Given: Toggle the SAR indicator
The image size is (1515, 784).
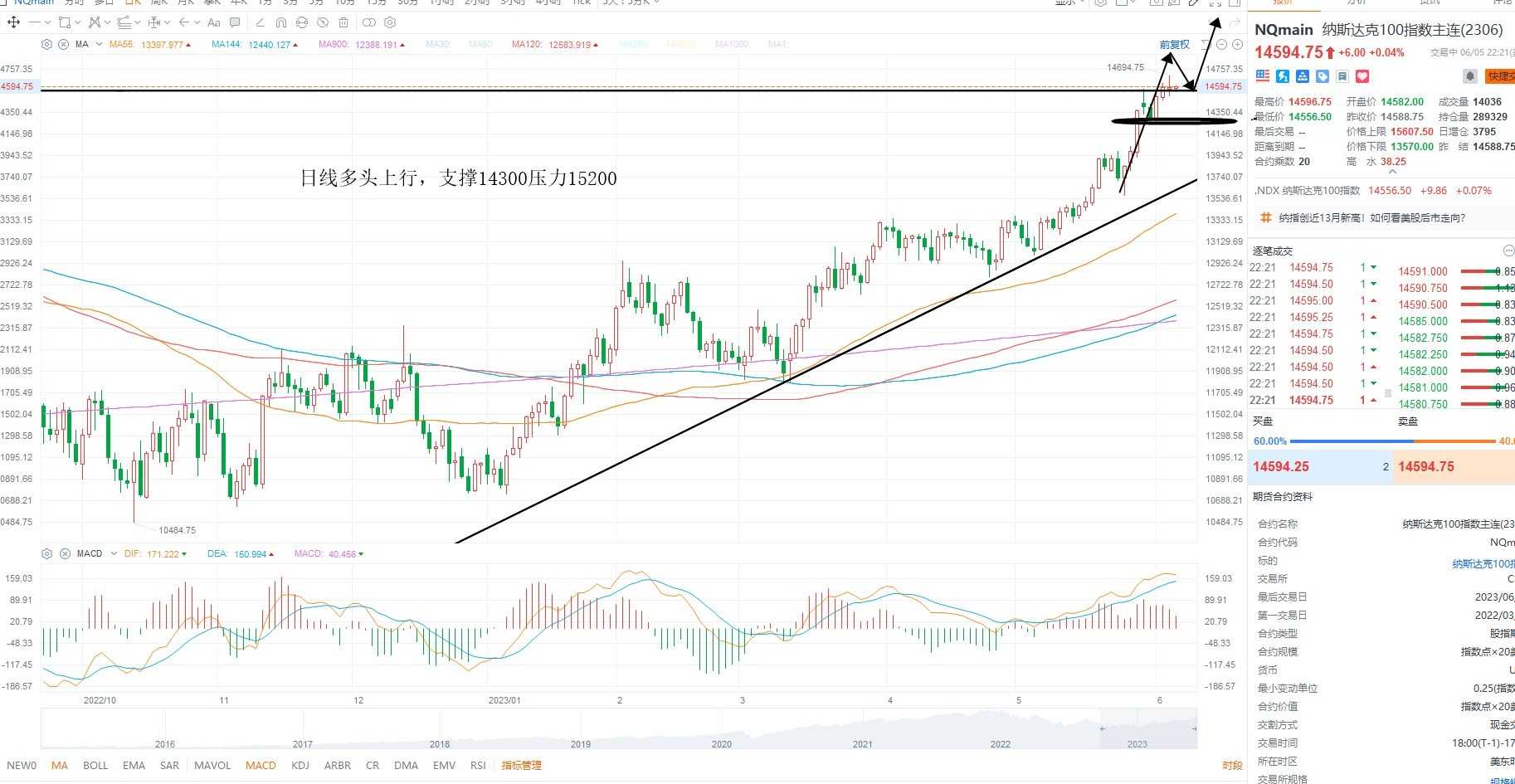Looking at the screenshot, I should click(169, 765).
